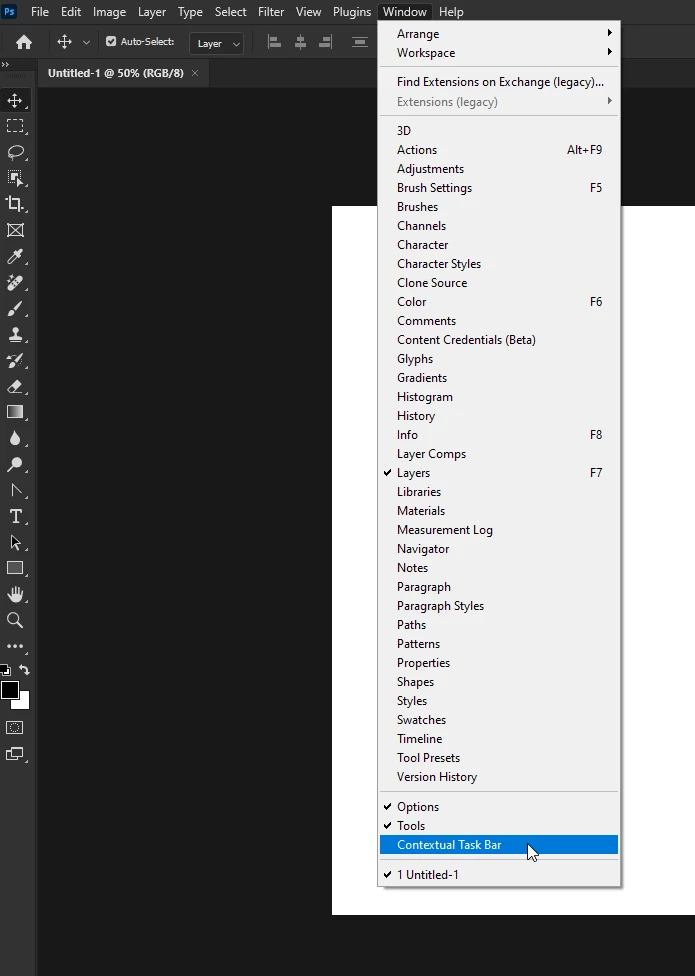The image size is (695, 976).
Task: Toggle the Auto-Select checkbox
Action: [x=111, y=42]
